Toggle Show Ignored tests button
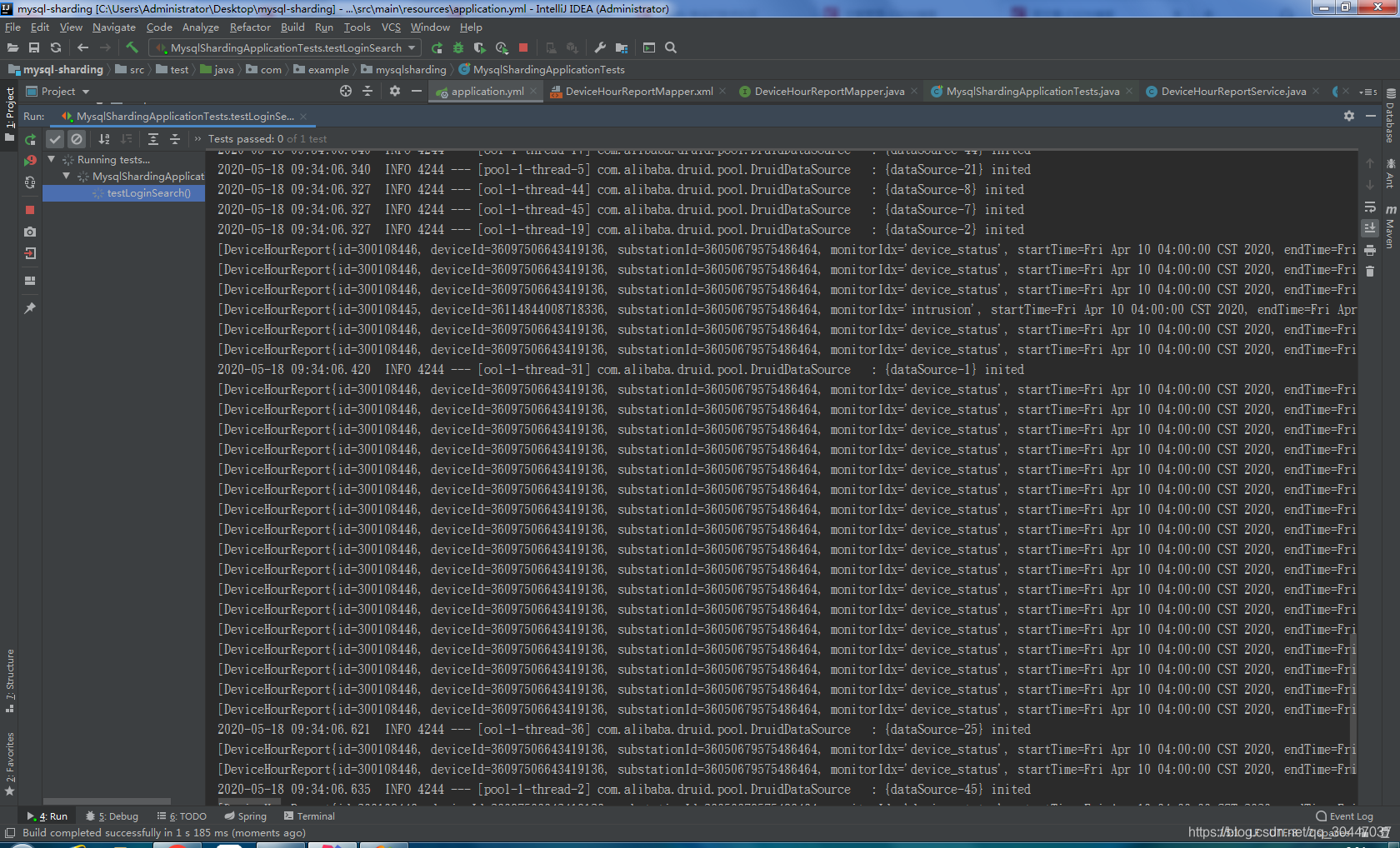This screenshot has width=1400, height=848. (77, 139)
